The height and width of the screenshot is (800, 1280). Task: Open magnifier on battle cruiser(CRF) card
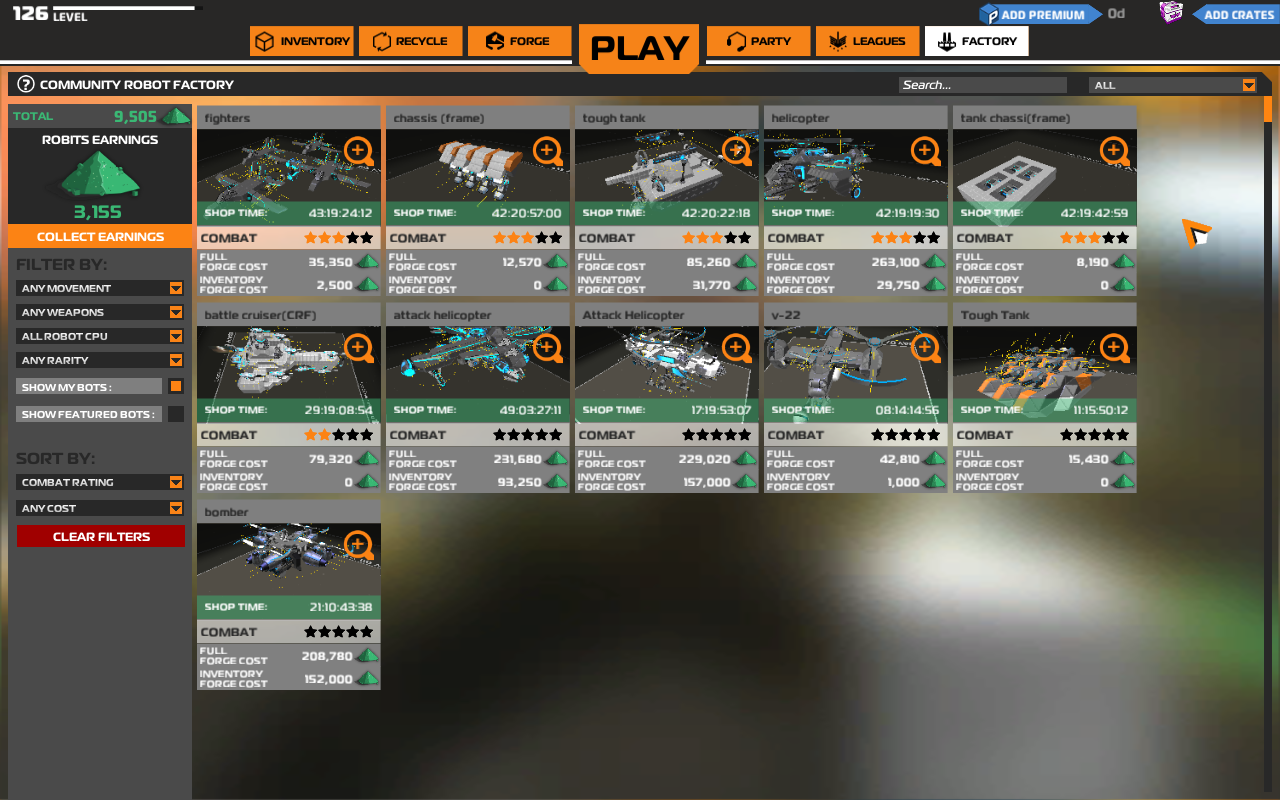[x=358, y=348]
